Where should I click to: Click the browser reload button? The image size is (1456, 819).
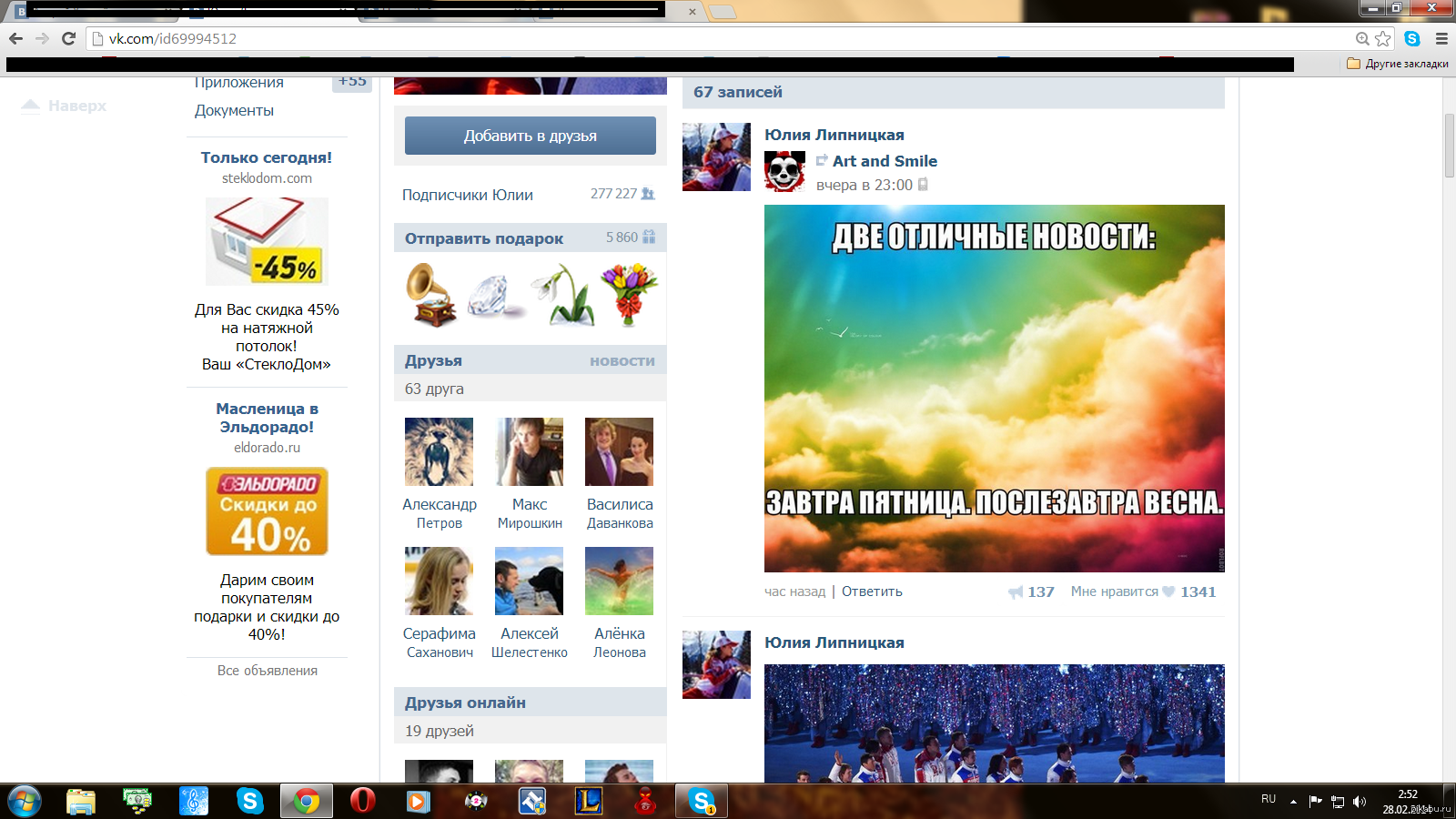[68, 38]
